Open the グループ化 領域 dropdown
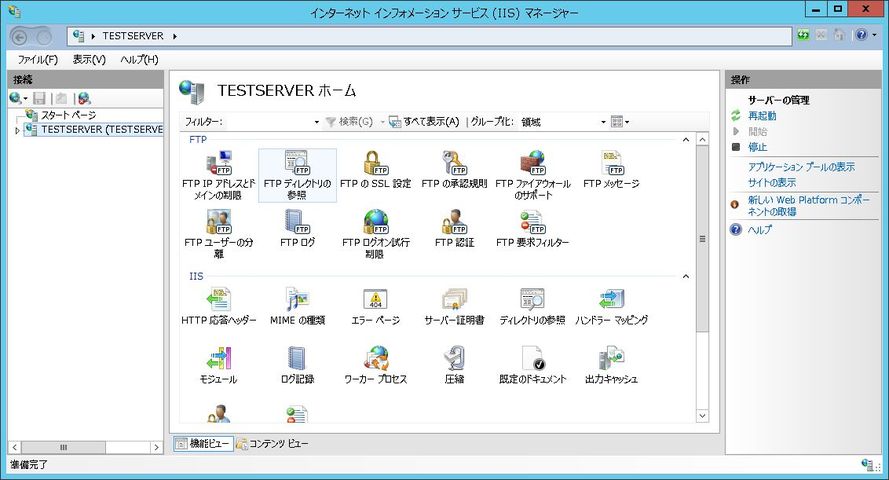Screen dimensions: 889x480 pos(603,122)
